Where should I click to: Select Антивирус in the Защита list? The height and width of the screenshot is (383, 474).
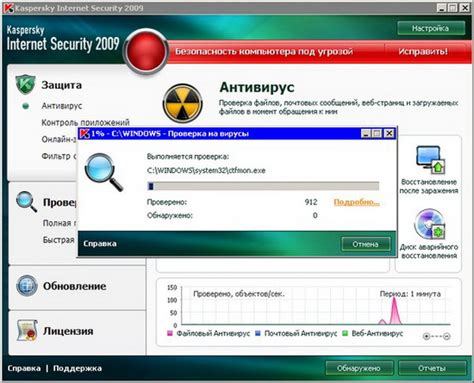point(62,106)
